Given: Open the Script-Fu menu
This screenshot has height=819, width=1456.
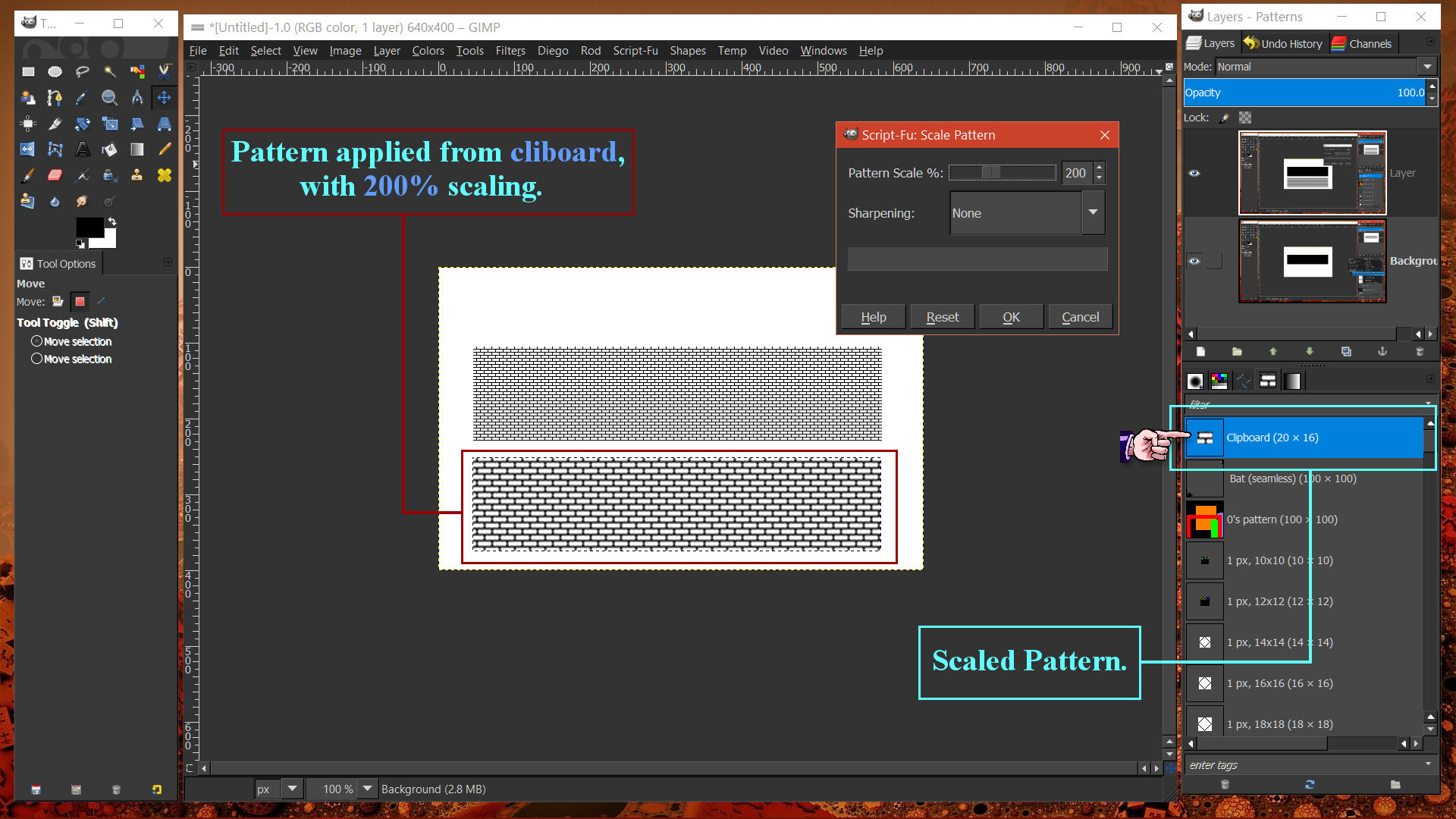Looking at the screenshot, I should (635, 50).
